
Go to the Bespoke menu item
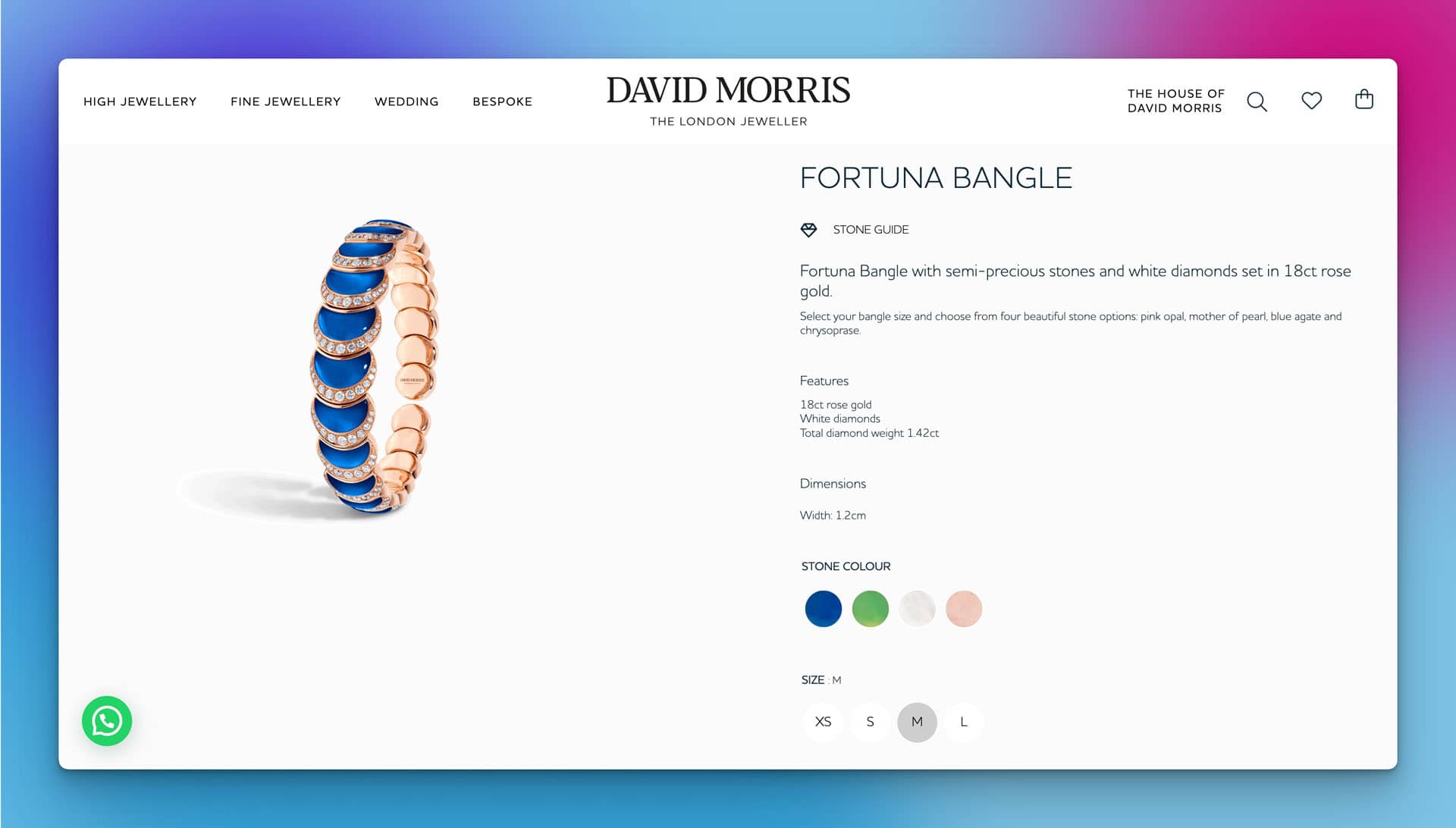pos(502,102)
